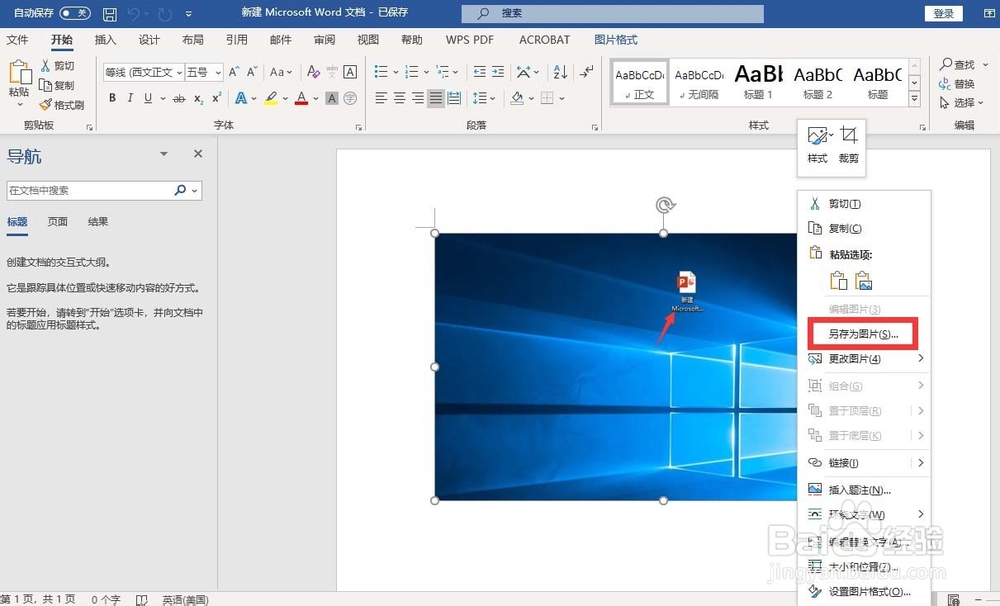Click the Paste clipboard icon in ribbon
The height and width of the screenshot is (606, 1000).
click(19, 73)
